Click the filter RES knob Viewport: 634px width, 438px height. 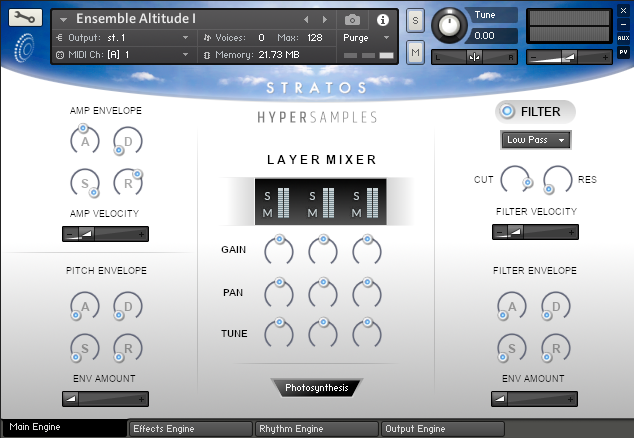click(x=558, y=179)
